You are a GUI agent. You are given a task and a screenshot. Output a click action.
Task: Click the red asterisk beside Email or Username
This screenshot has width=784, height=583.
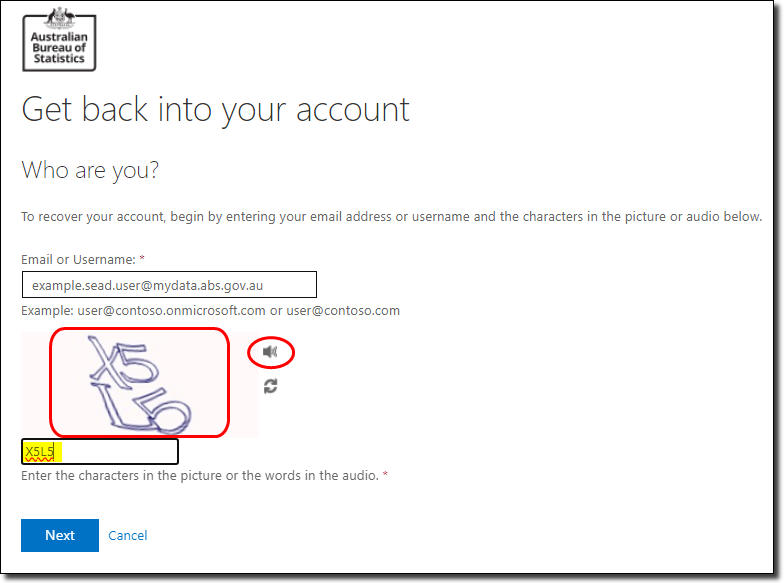pyautogui.click(x=142, y=260)
